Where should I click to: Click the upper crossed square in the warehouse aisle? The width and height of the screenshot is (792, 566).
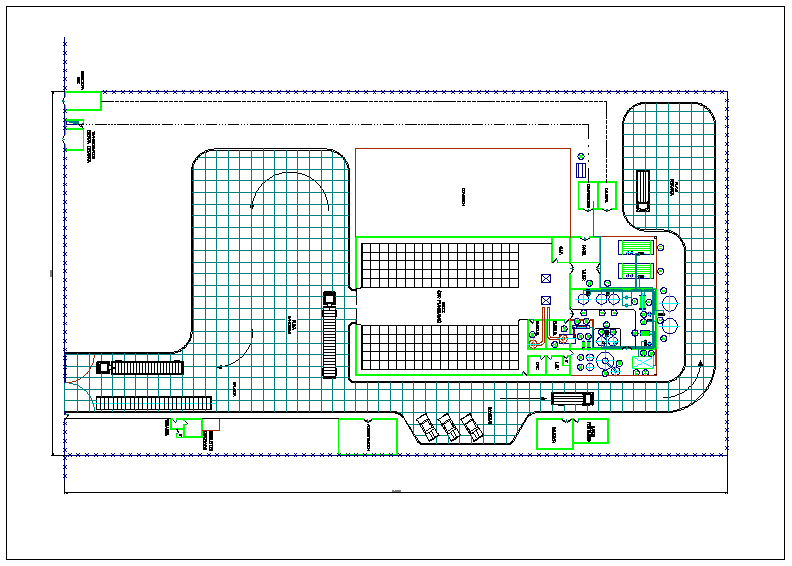coord(546,278)
